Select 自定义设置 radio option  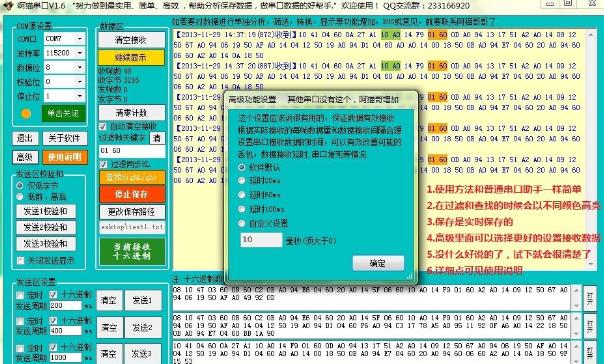coord(242,223)
